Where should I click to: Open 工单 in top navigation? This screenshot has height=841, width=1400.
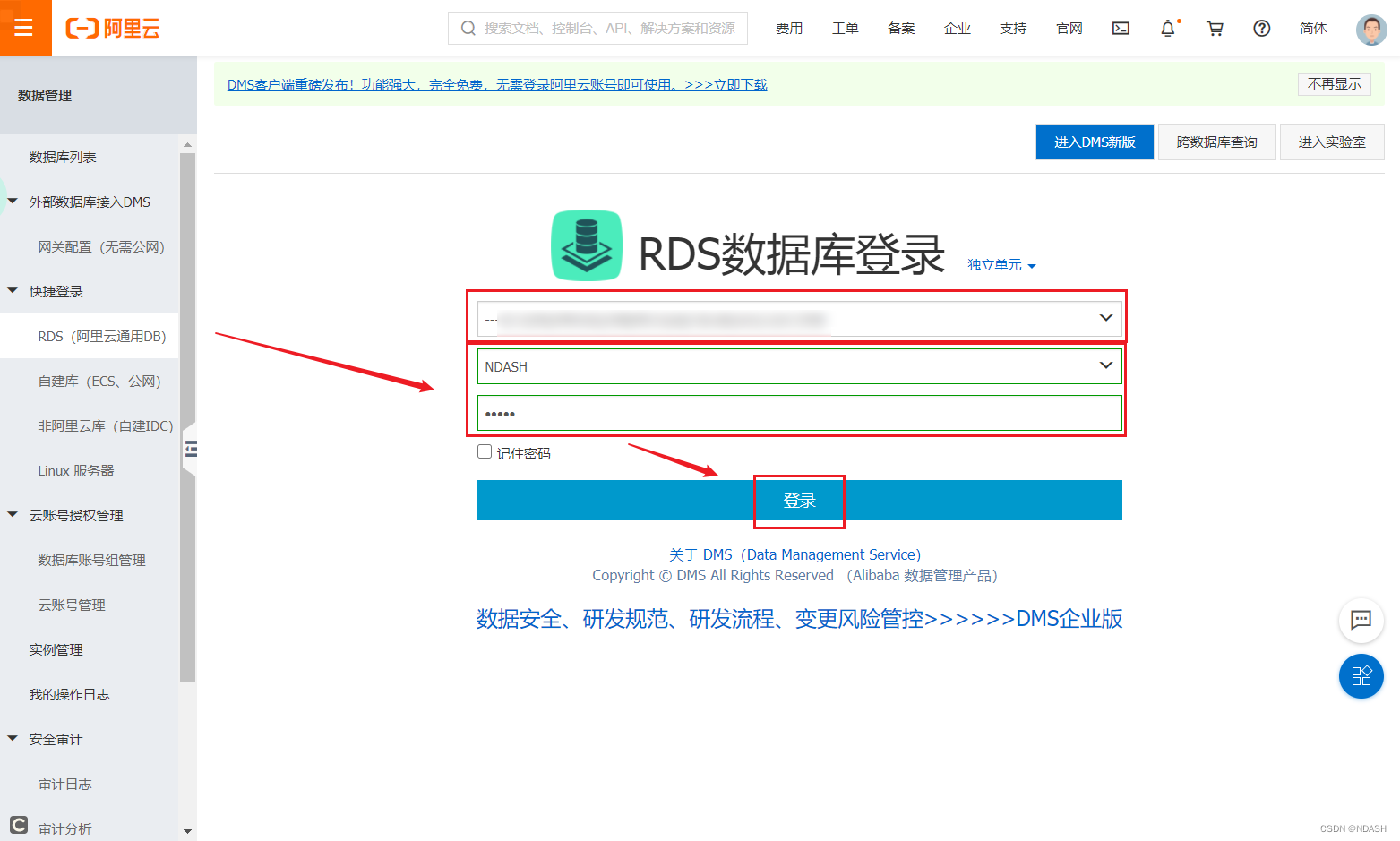pos(846,29)
